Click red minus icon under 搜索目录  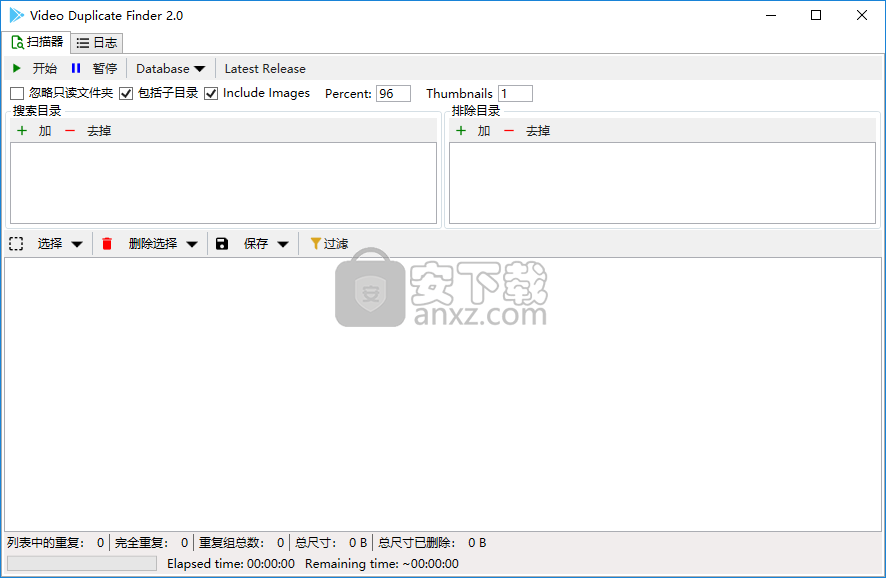pyautogui.click(x=70, y=131)
